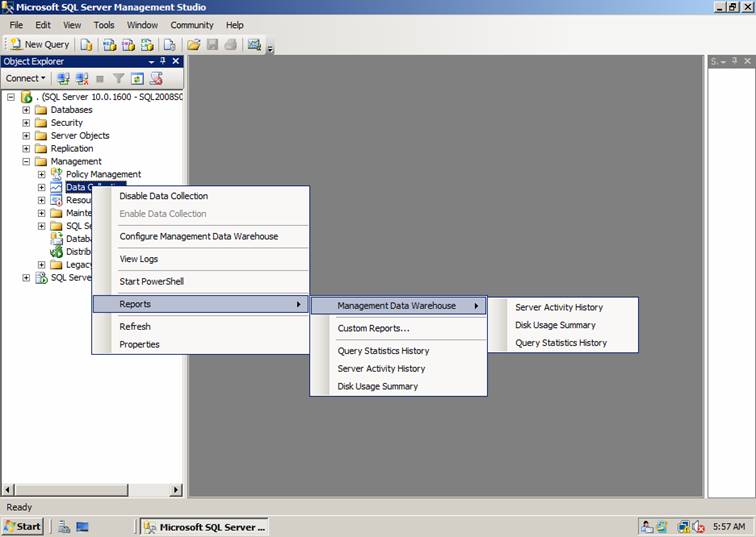This screenshot has height=537, width=756.
Task: Open the Connect dropdown in Object Explorer
Action: click(x=26, y=78)
